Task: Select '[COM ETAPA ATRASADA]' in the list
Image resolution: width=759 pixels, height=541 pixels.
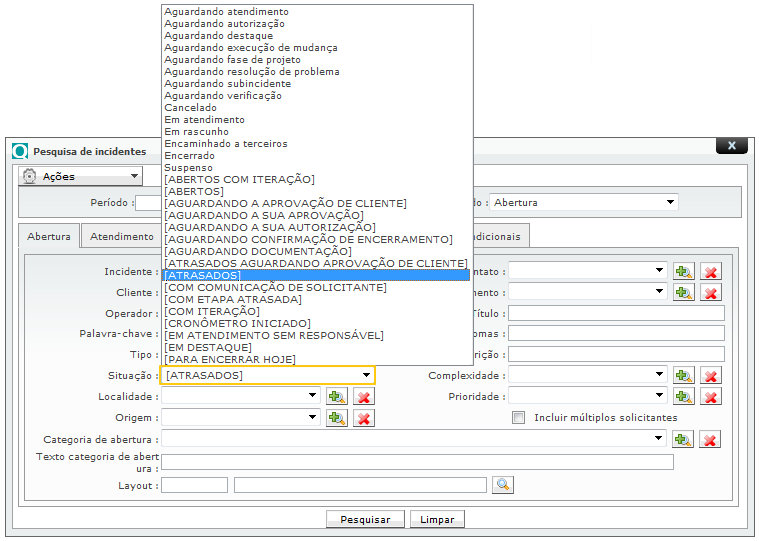Action: (x=233, y=299)
